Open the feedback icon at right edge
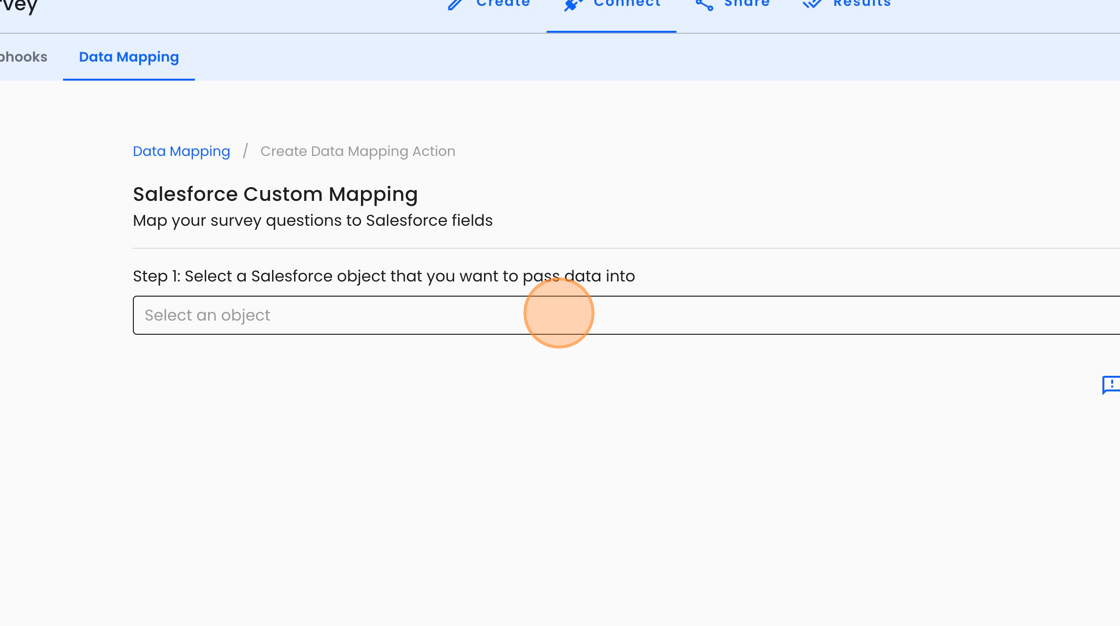This screenshot has width=1120, height=626. (1110, 385)
